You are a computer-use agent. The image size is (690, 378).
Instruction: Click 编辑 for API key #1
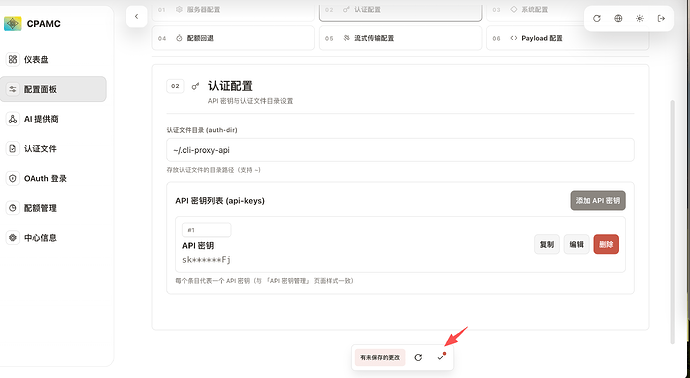(x=576, y=244)
